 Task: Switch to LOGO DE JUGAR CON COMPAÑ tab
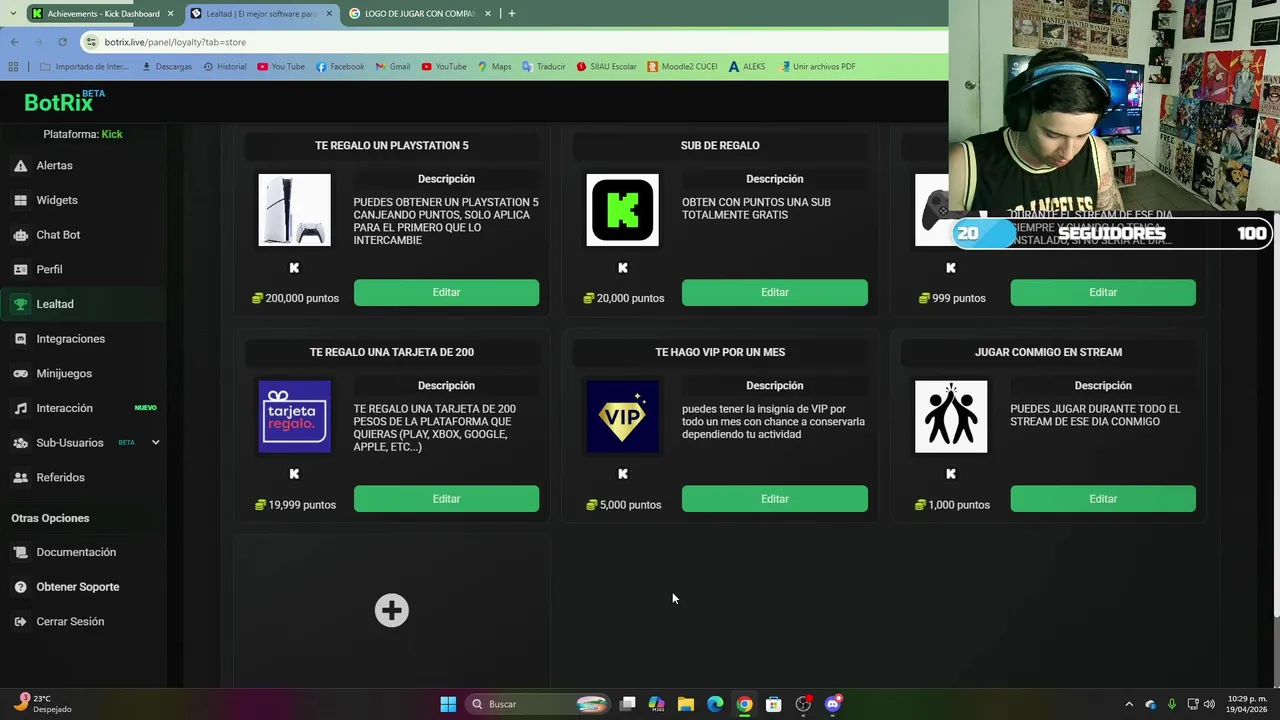421,14
